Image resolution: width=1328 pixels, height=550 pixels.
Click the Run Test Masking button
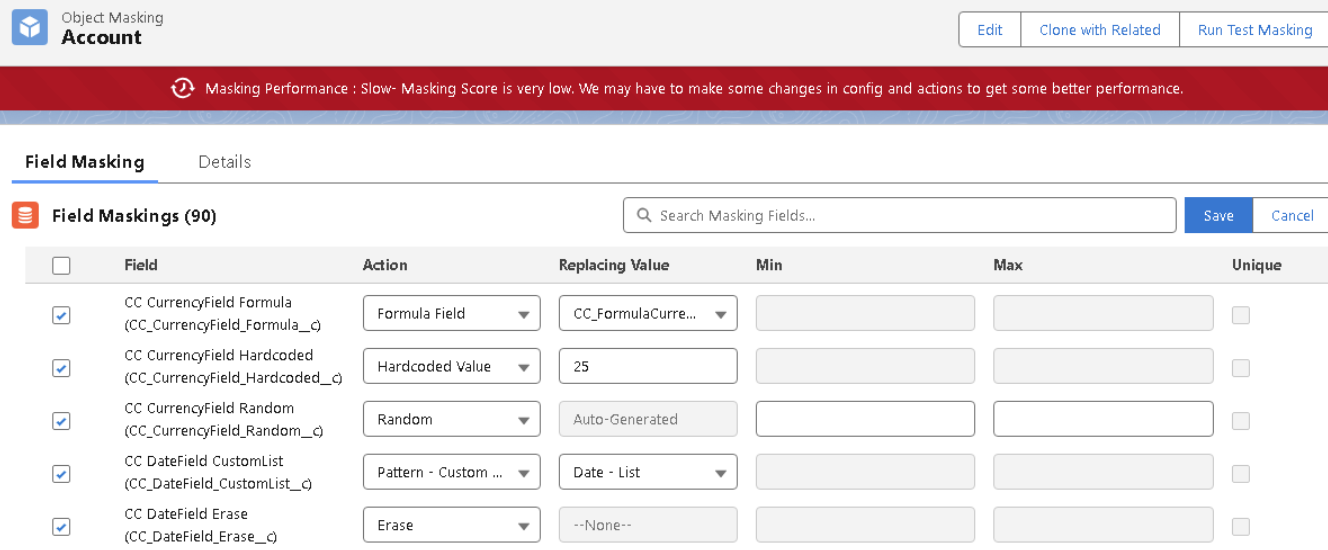pyautogui.click(x=1254, y=30)
